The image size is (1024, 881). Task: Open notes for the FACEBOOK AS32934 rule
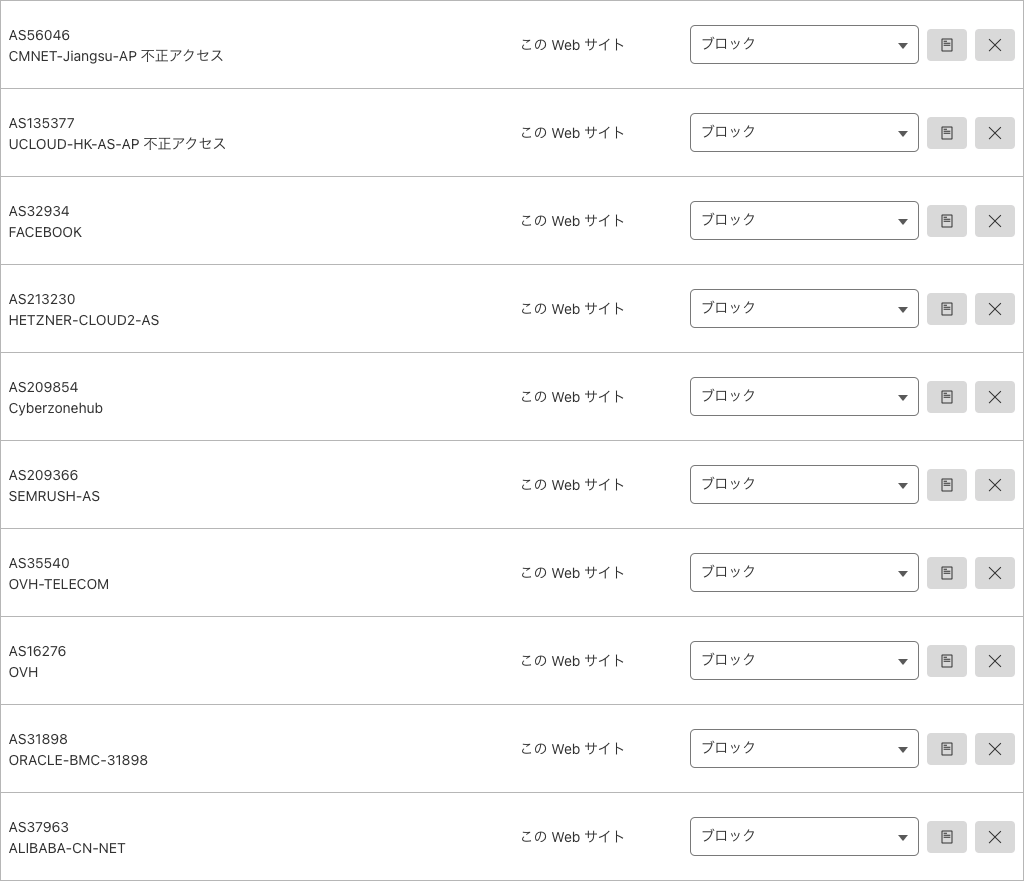click(946, 221)
